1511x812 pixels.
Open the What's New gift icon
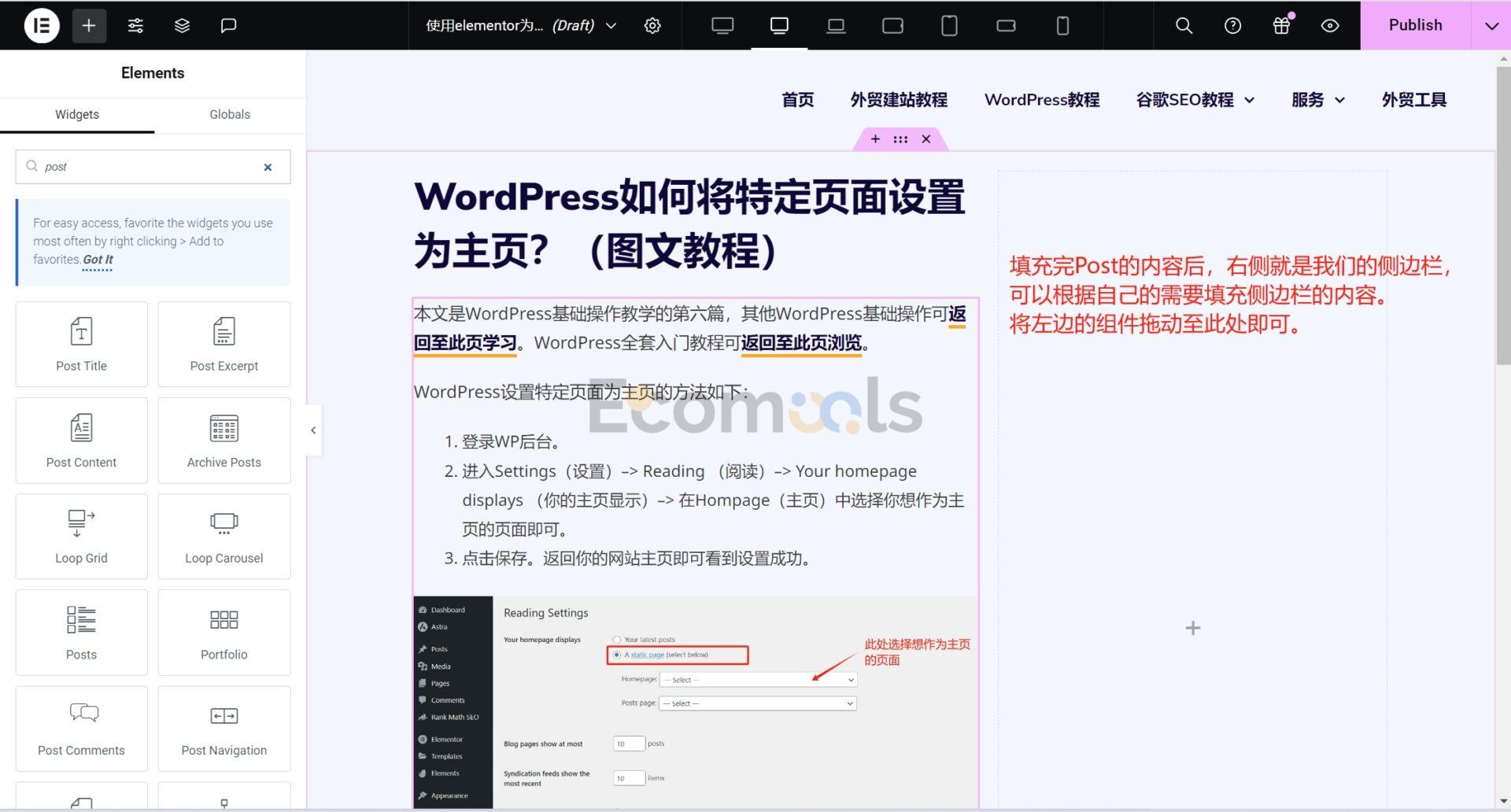(1281, 25)
